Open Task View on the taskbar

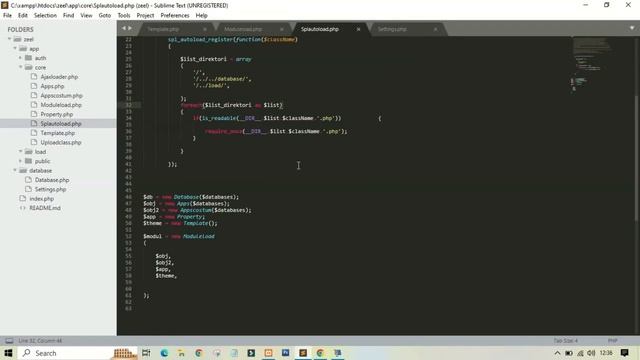click(146, 353)
